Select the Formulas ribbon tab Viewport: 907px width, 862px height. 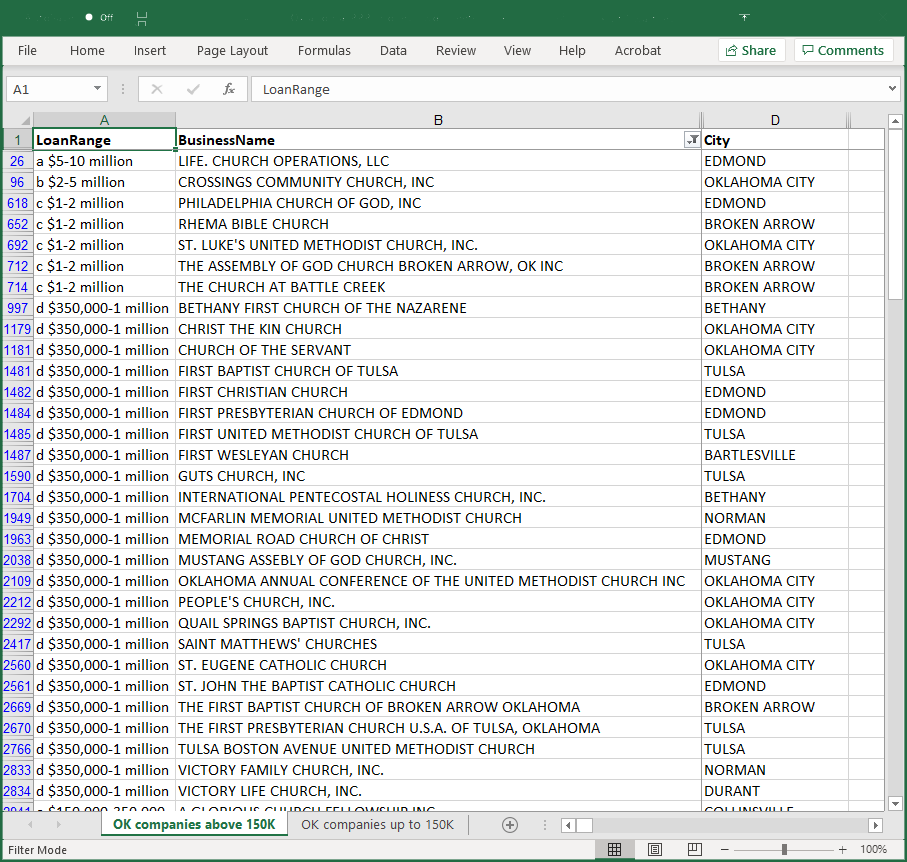(x=324, y=51)
